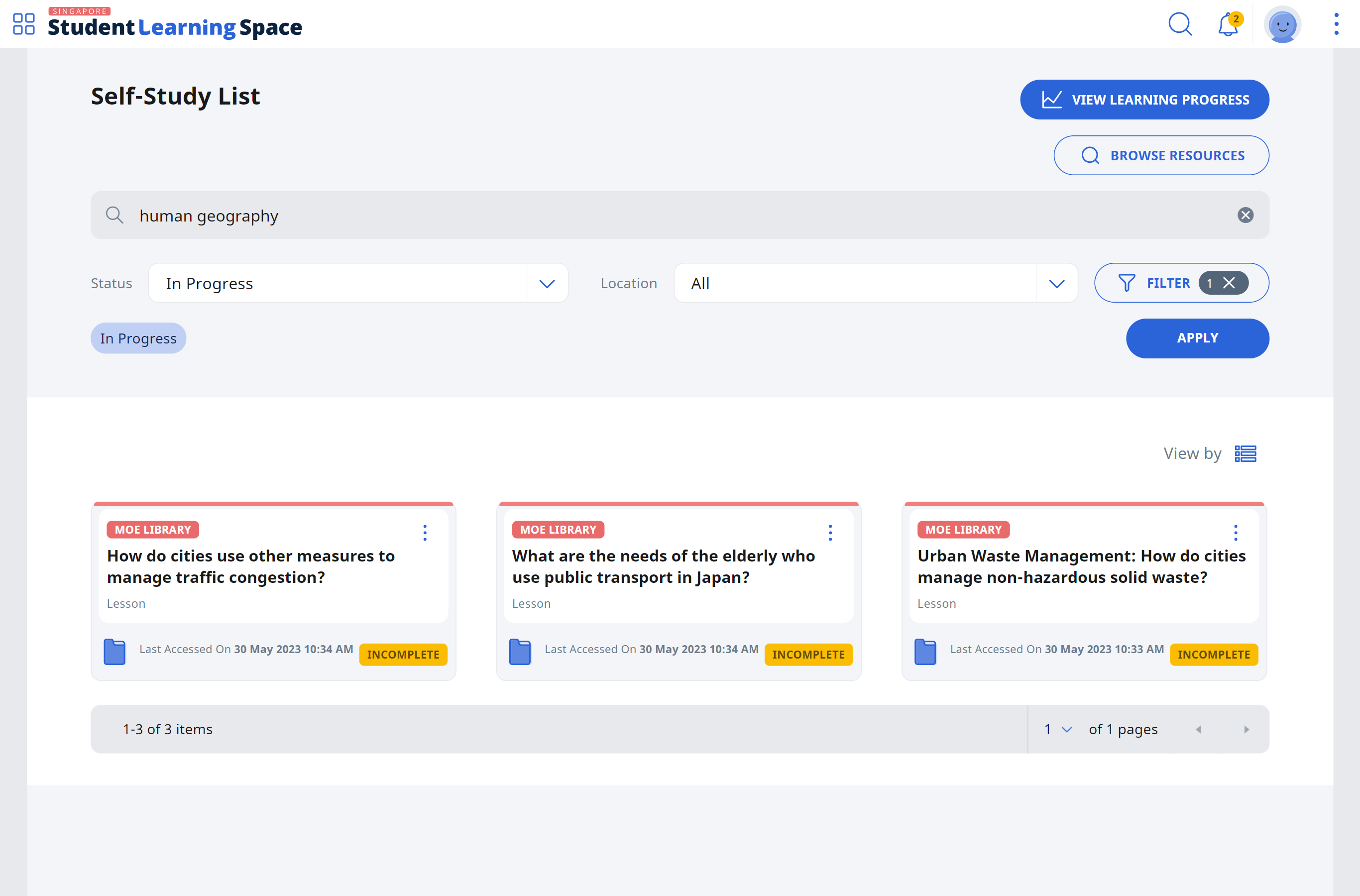Open the user avatar profile
This screenshot has height=896, width=1360.
point(1282,24)
